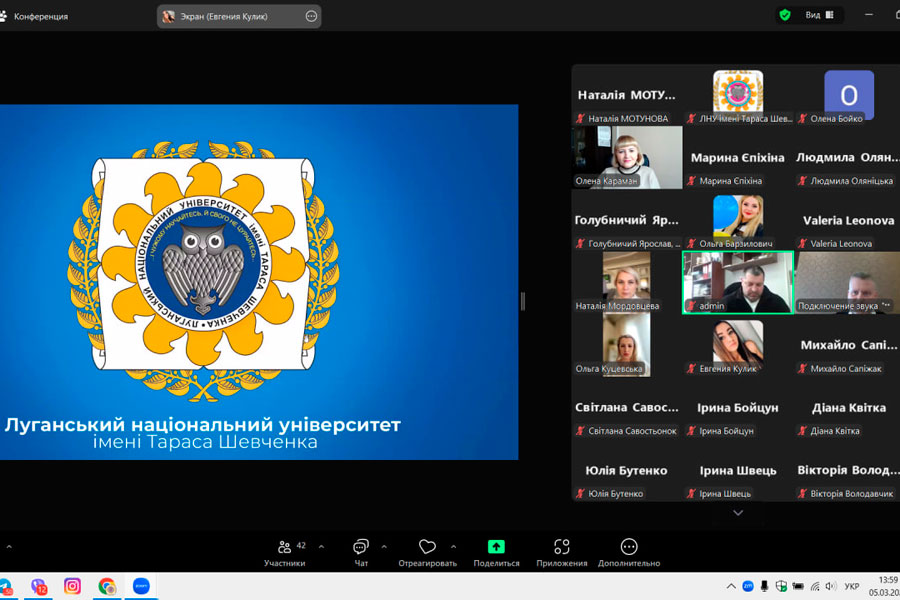Click the green encryption shield icon

click(x=785, y=15)
